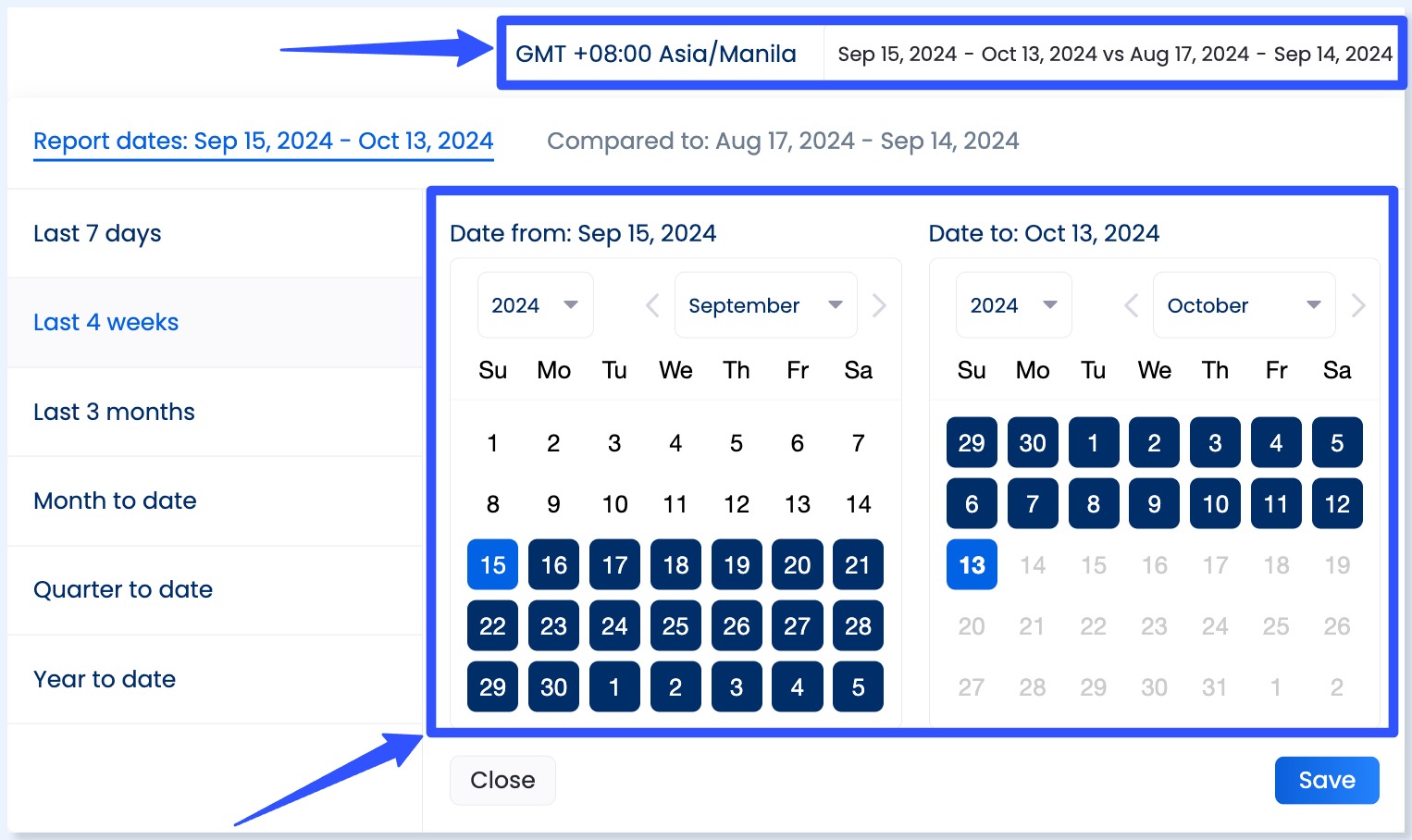Navigate to next month in Date from calendar
This screenshot has width=1412, height=840.
pos(879,304)
